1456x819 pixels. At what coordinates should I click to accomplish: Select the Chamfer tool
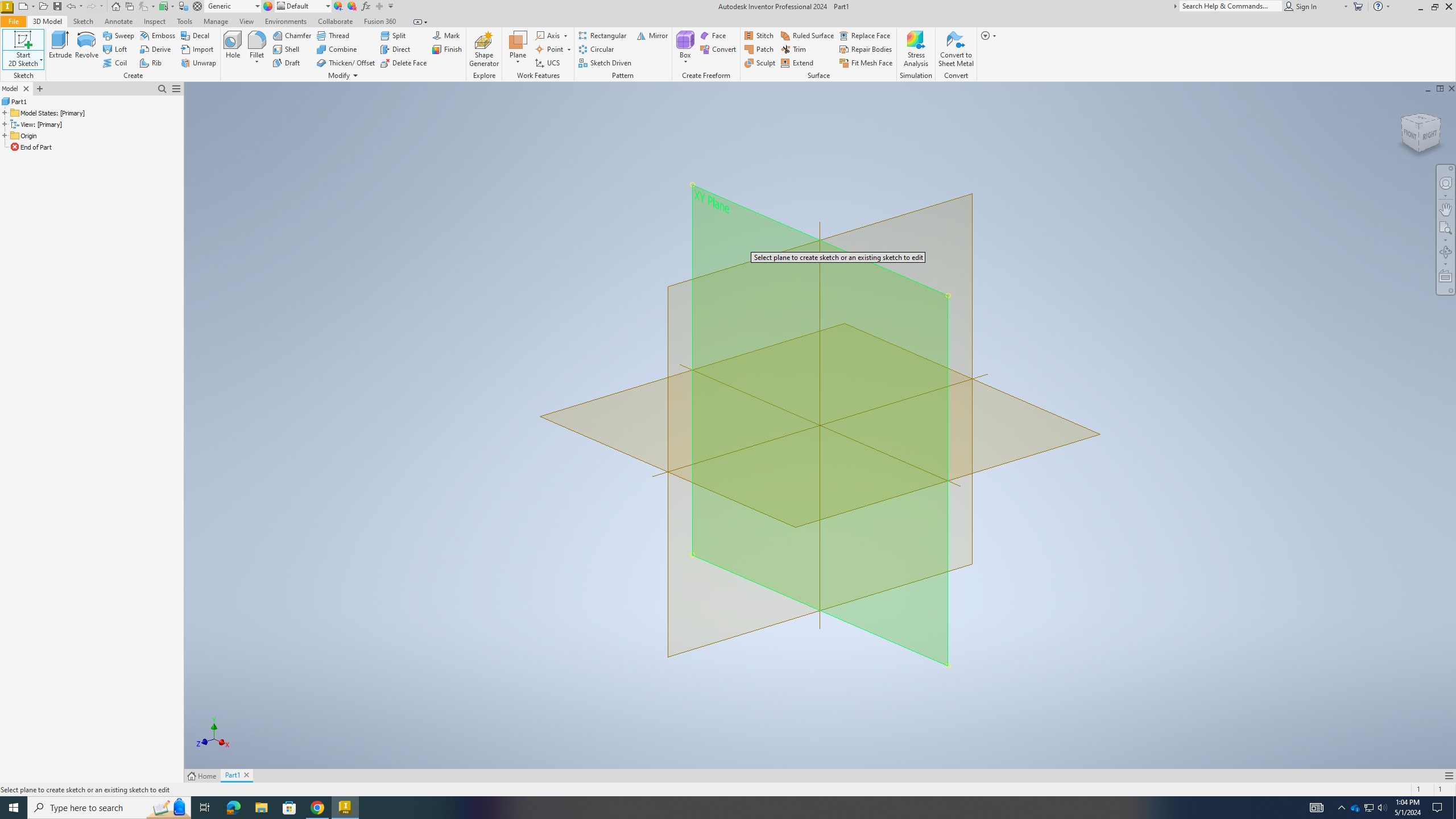[292, 35]
